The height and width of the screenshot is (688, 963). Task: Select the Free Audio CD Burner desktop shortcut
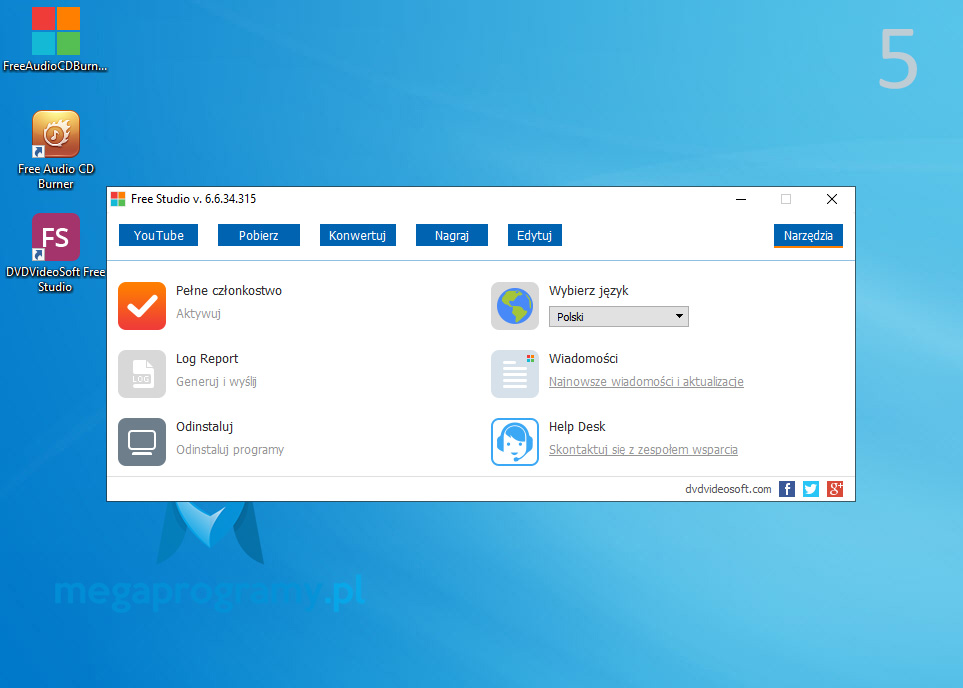55,150
